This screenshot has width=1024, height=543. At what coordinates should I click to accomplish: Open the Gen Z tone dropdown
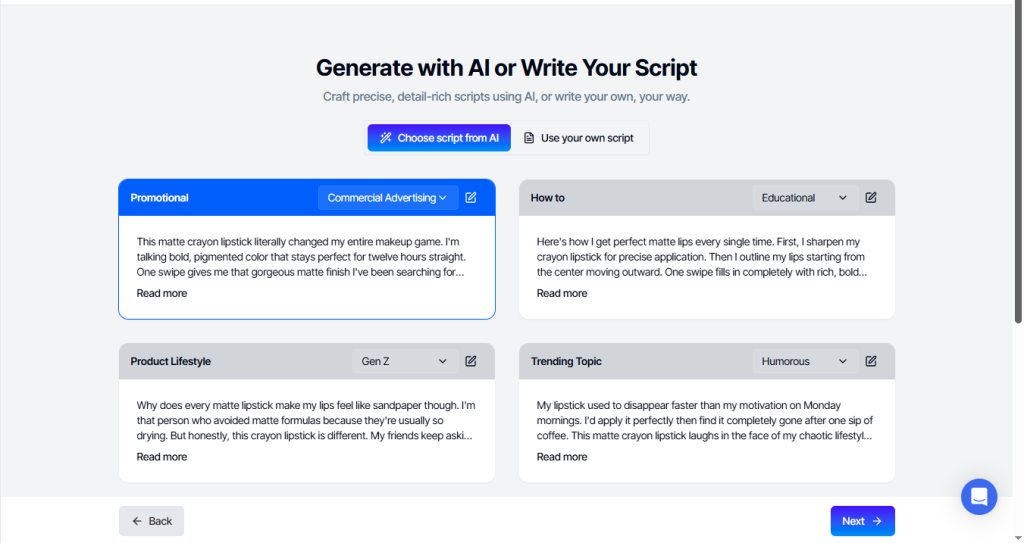click(404, 361)
